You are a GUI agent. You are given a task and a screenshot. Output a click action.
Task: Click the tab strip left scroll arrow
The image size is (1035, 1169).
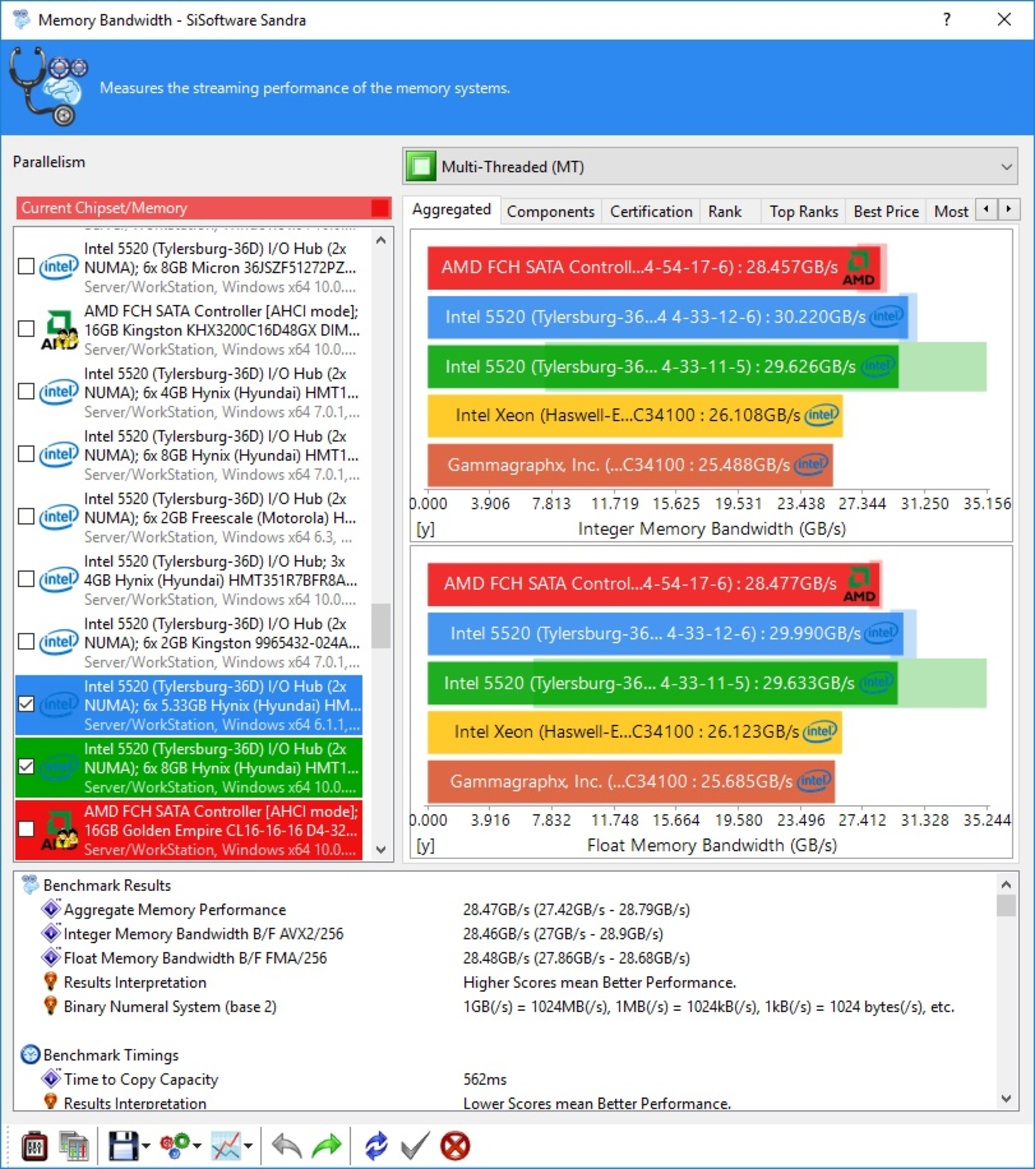[987, 209]
